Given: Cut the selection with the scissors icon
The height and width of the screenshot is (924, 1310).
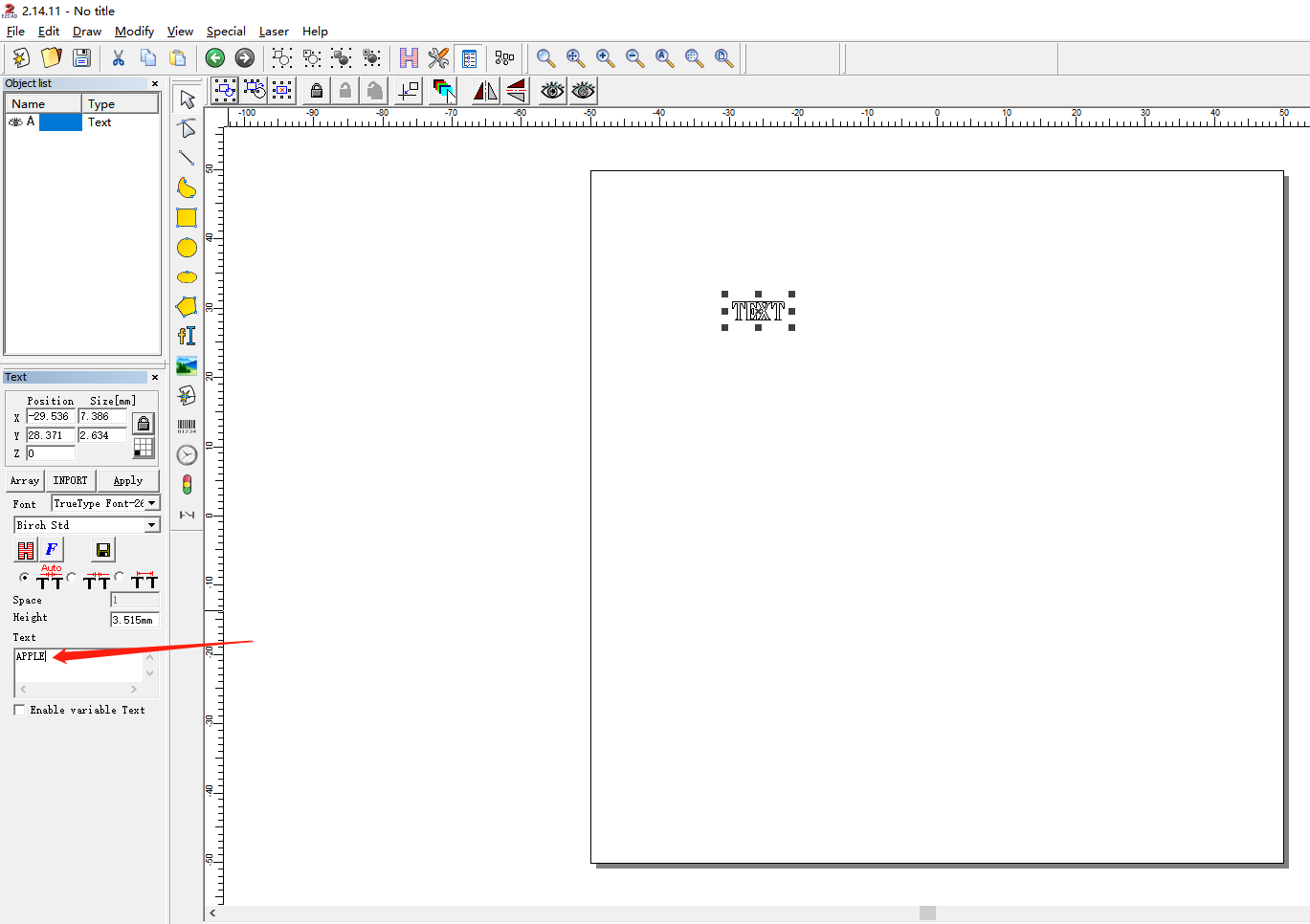Looking at the screenshot, I should coord(118,58).
